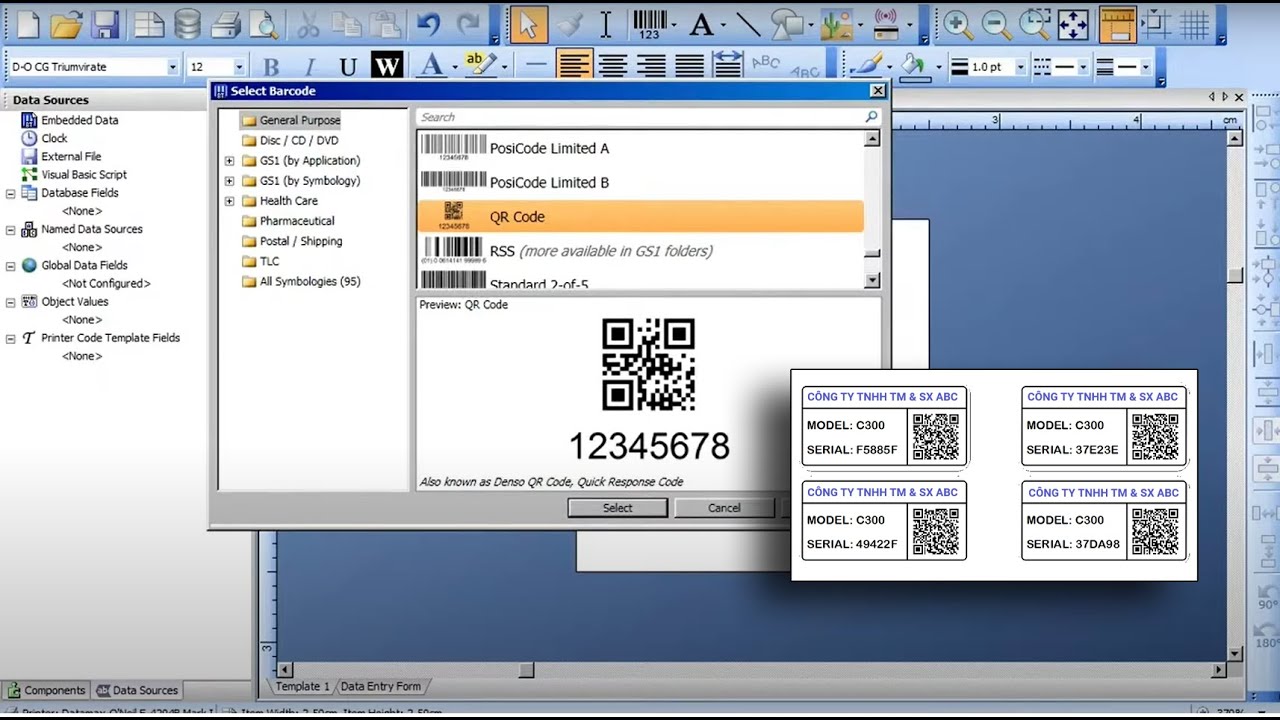Open the Data Entry Form tab

point(380,686)
